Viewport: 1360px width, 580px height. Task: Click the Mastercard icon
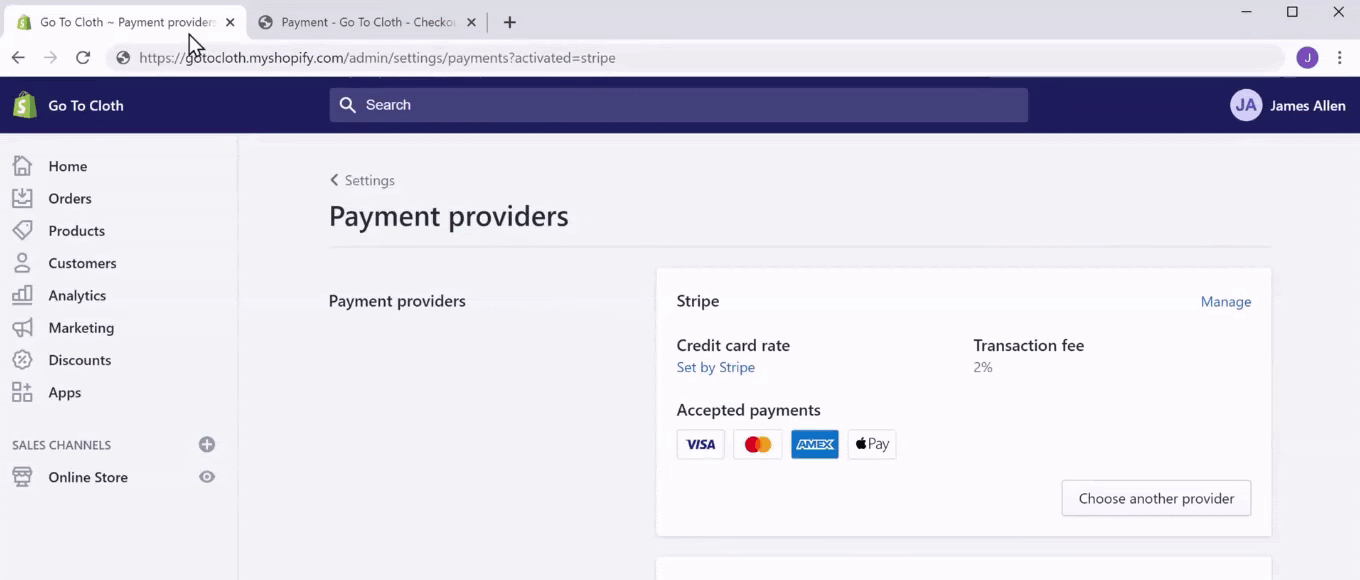point(758,444)
